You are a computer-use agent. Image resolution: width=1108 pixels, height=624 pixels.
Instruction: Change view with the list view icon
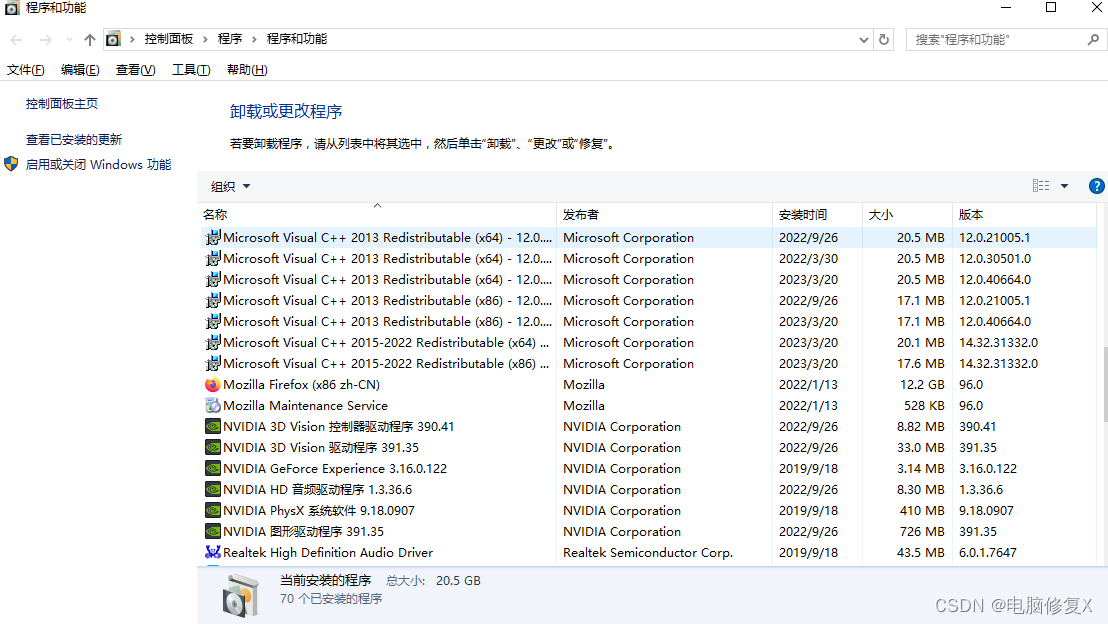pyautogui.click(x=1040, y=186)
